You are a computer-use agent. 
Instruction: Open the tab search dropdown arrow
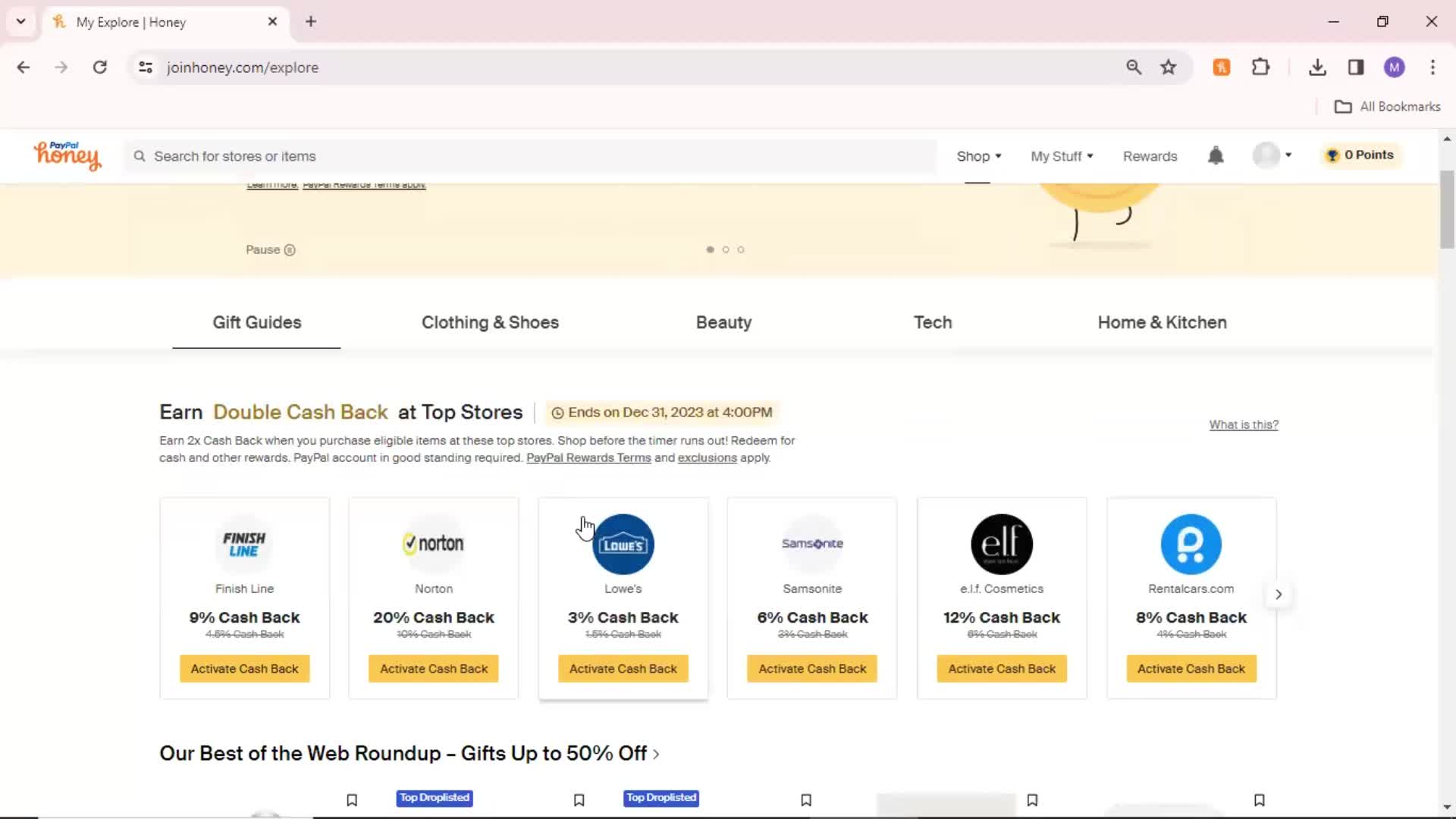(x=20, y=21)
